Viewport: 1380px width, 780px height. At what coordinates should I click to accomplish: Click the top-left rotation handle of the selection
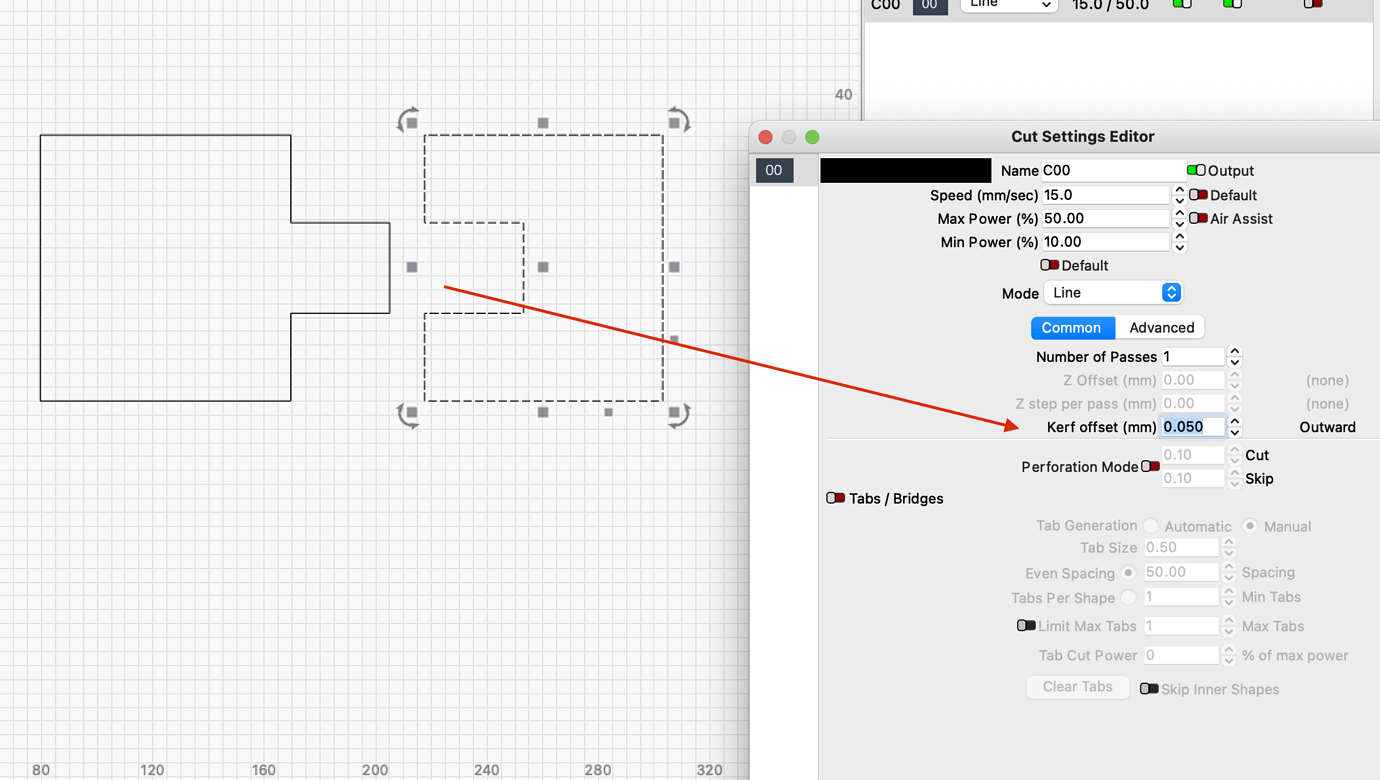pos(409,120)
